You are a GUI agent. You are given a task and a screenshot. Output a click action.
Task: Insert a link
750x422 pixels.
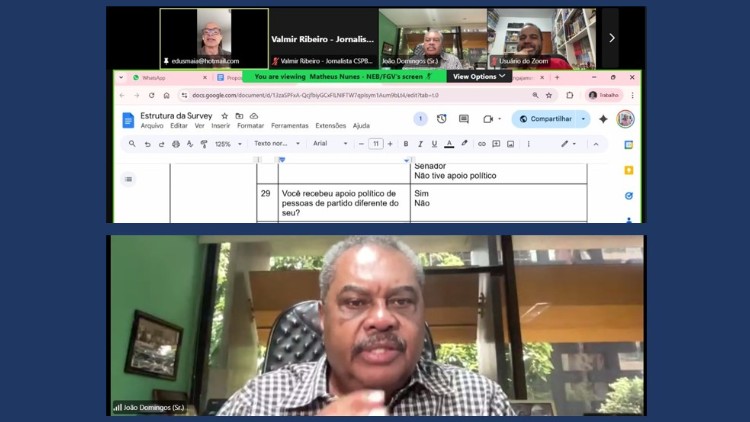(x=482, y=144)
